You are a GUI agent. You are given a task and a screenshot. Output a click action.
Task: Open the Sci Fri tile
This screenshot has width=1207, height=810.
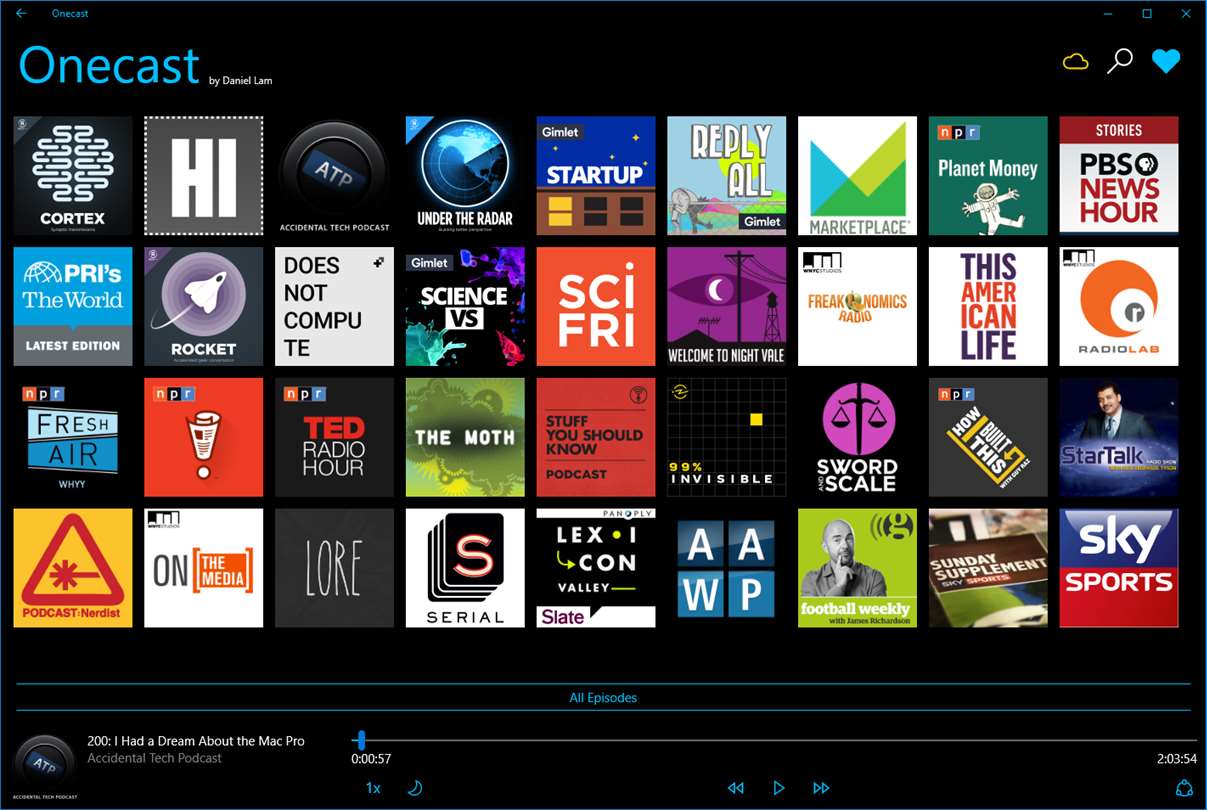point(596,307)
